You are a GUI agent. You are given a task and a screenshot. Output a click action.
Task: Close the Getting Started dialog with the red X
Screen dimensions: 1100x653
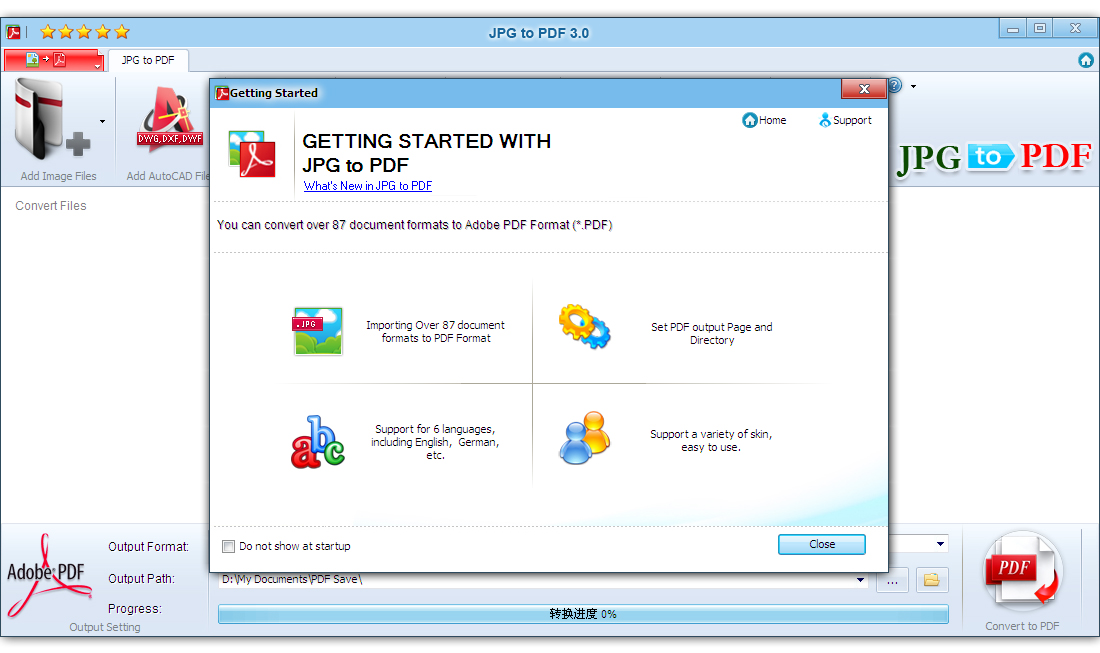coord(864,89)
